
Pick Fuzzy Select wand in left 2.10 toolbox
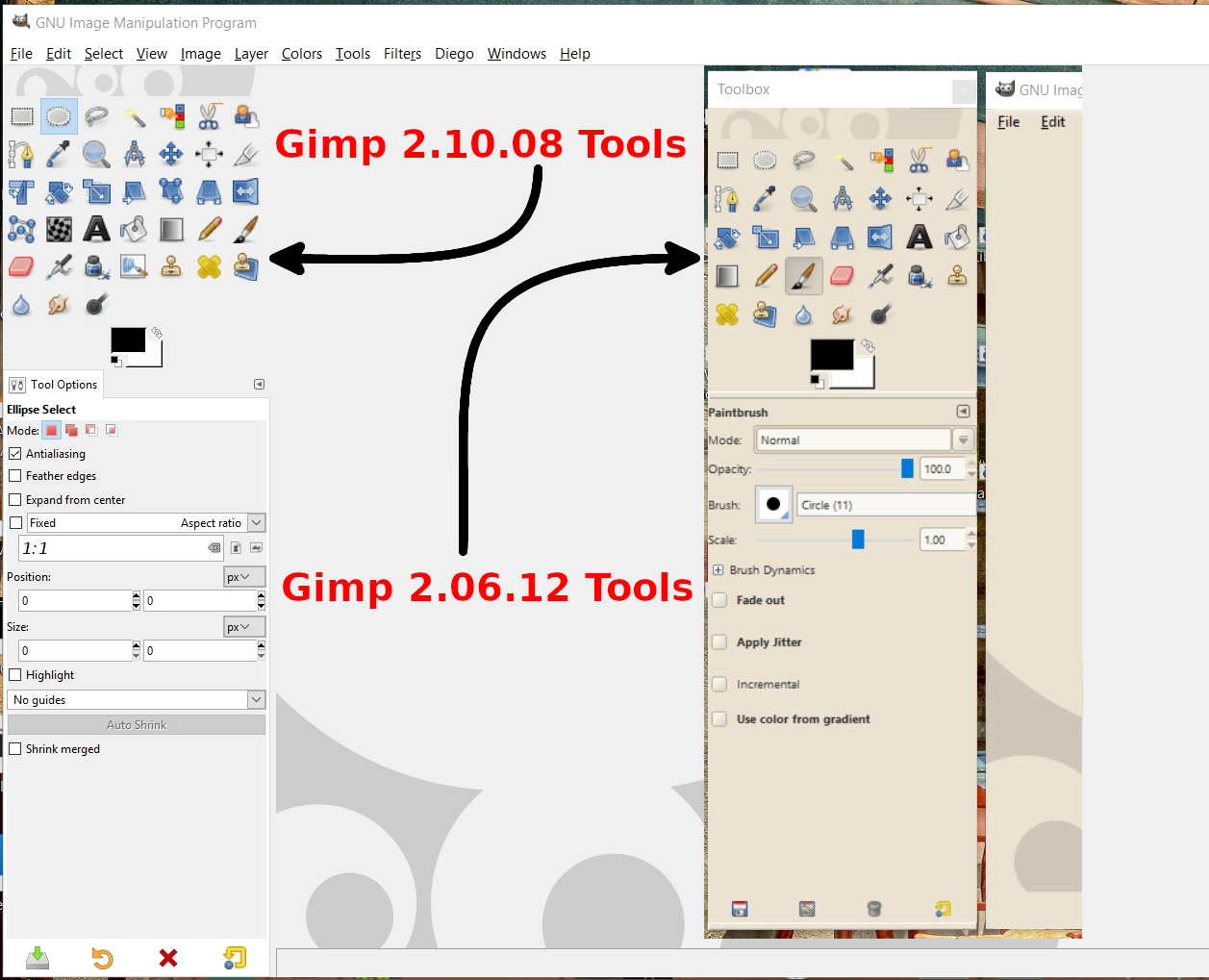134,116
